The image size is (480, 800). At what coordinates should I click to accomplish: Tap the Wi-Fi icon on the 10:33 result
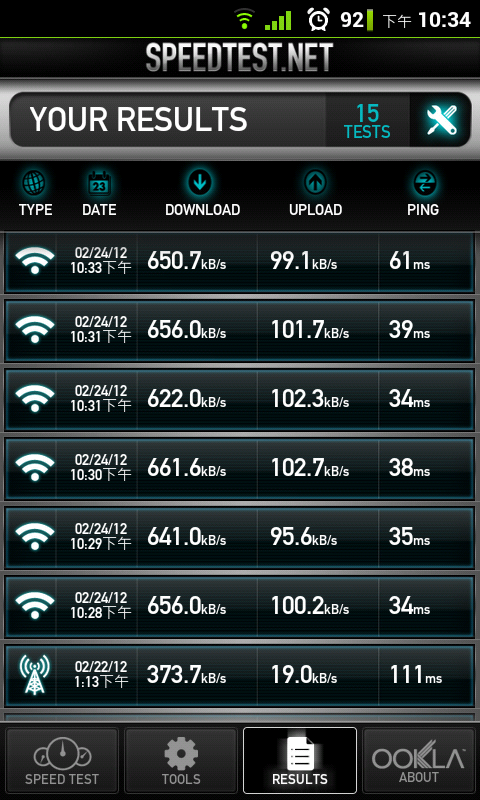[x=34, y=260]
